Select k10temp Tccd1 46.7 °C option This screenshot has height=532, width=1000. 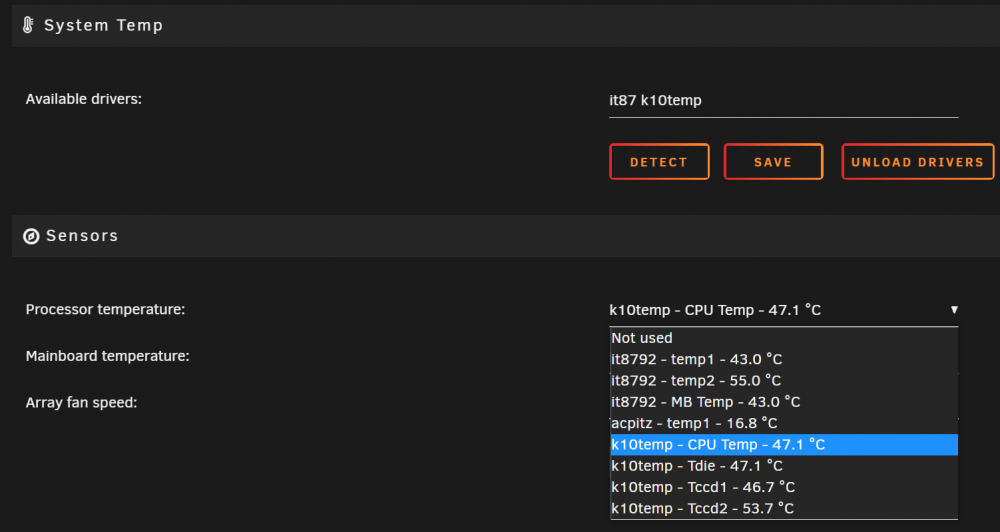coord(784,487)
